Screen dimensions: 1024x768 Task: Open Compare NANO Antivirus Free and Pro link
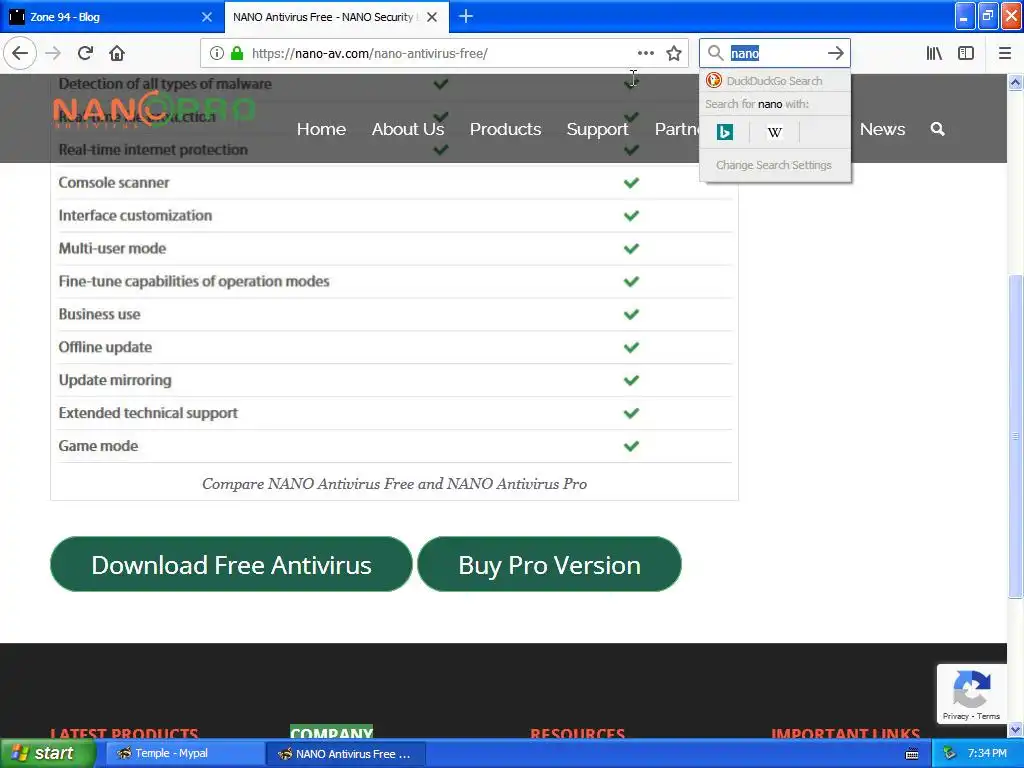pyautogui.click(x=394, y=484)
